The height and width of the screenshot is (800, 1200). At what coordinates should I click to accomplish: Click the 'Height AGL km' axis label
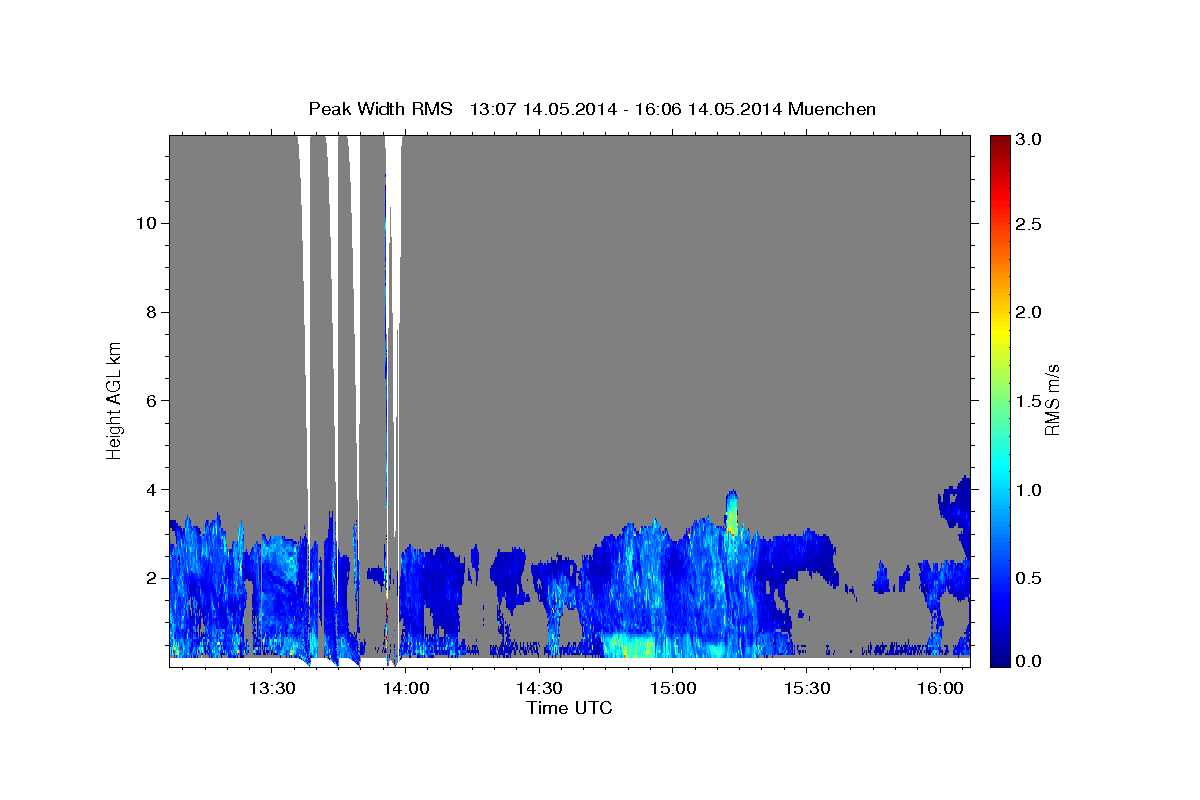point(115,400)
